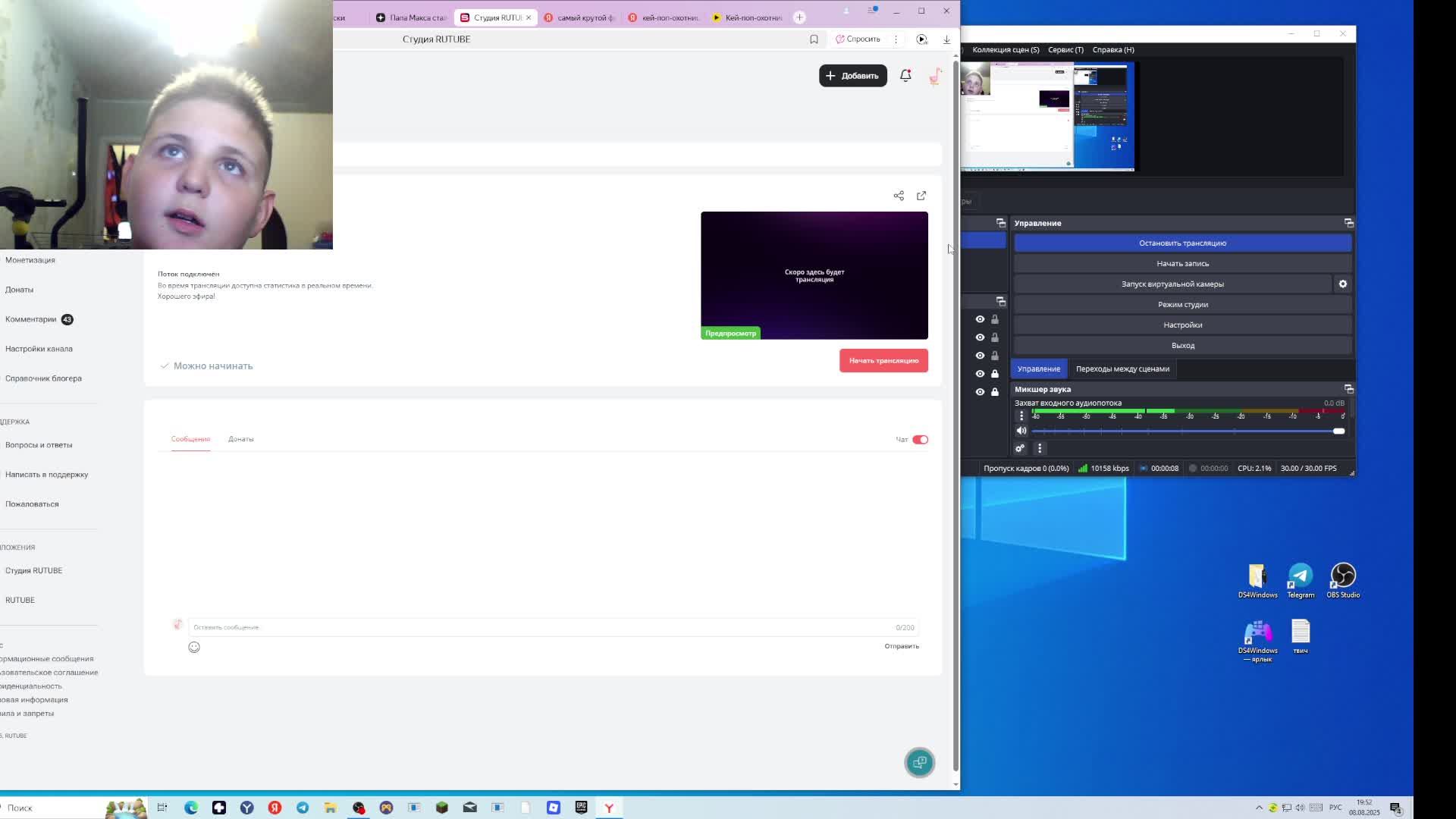
Task: Click the RUTUBE notifications bell icon
Action: tap(905, 75)
